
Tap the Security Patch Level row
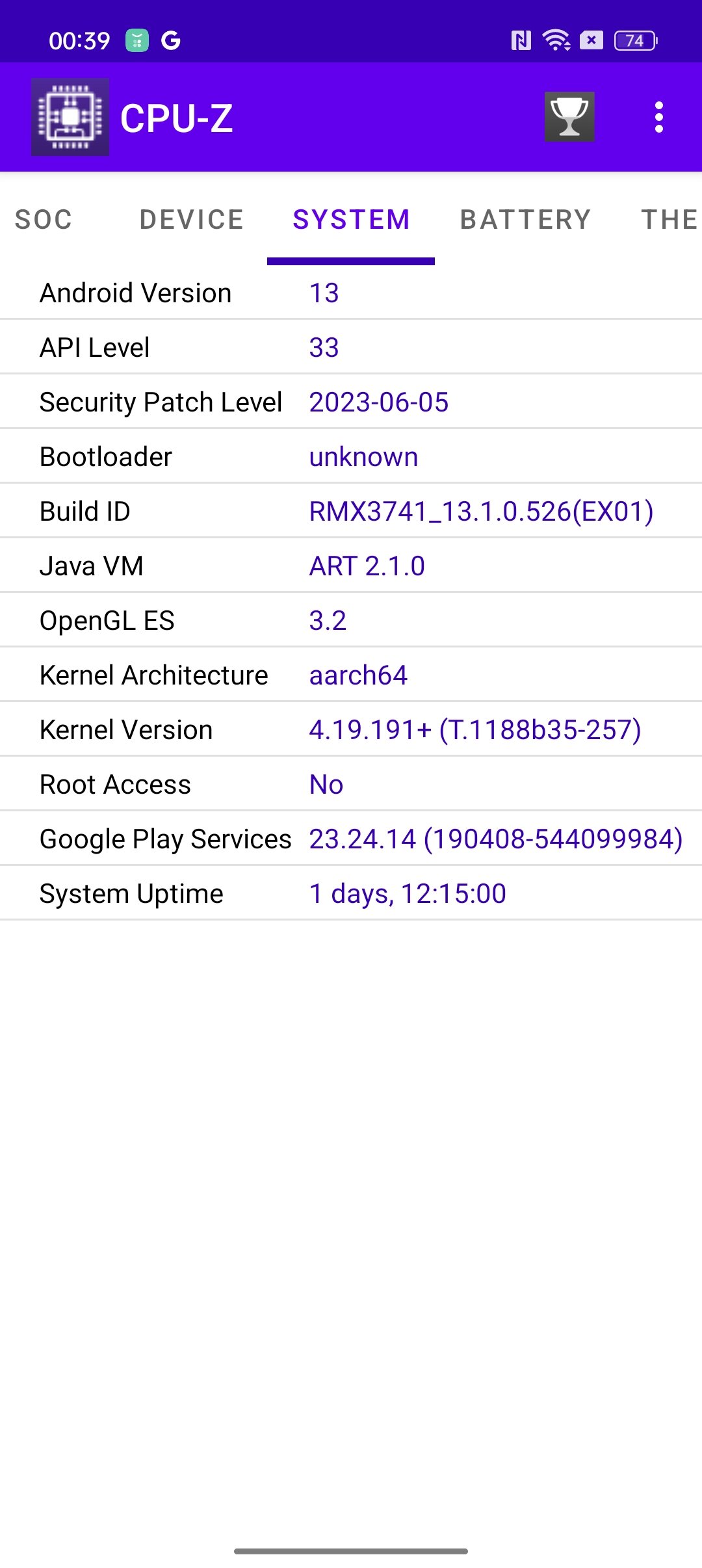pos(351,402)
